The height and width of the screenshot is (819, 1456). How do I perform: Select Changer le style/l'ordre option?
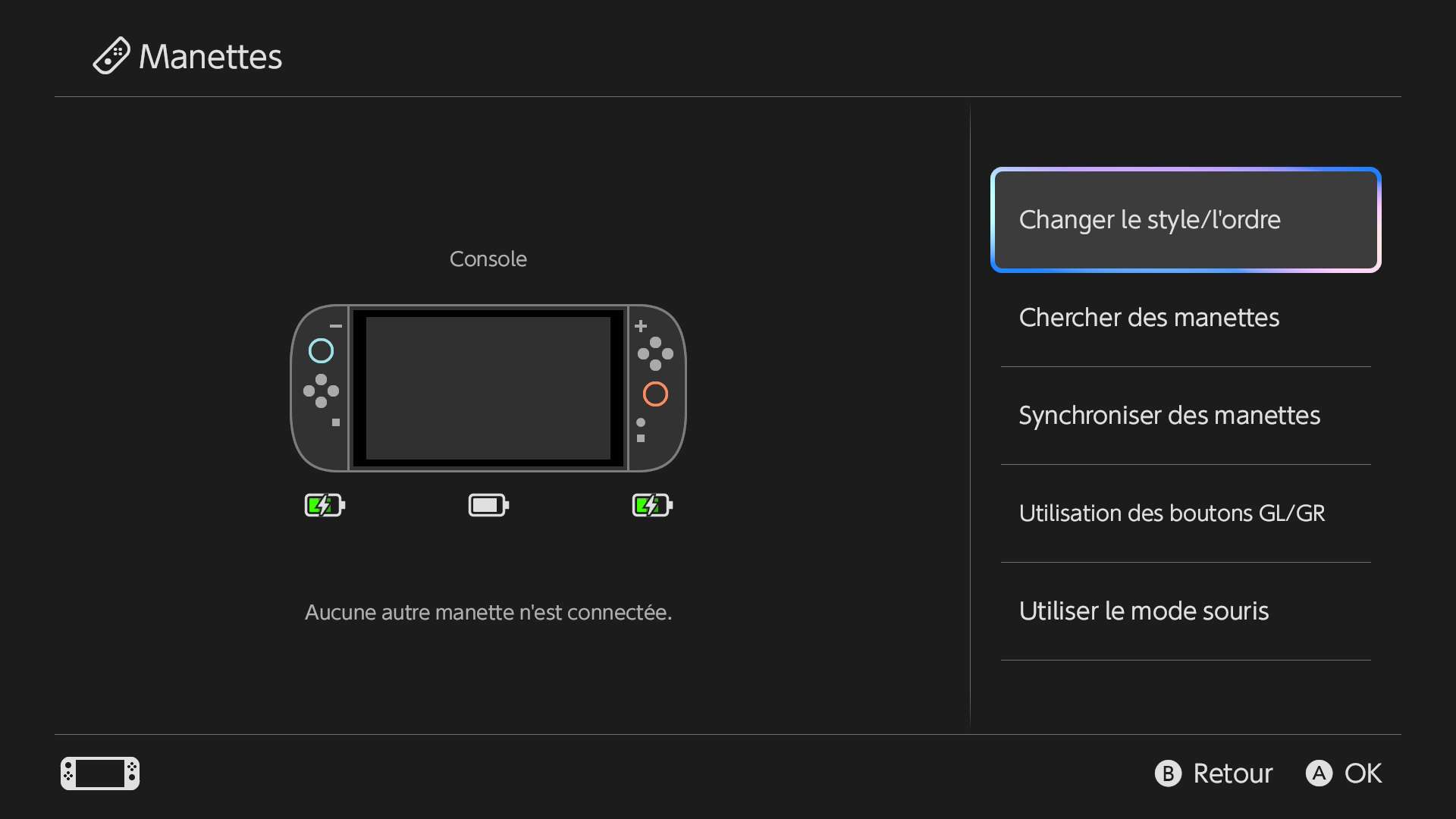(x=1185, y=220)
